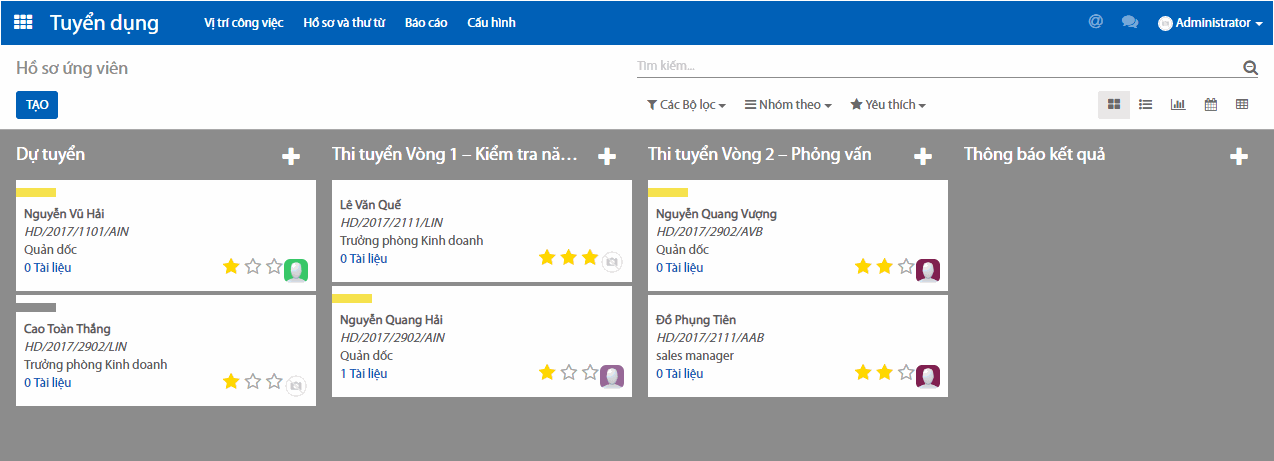The width and height of the screenshot is (1274, 461).
Task: Click avatar on Đỗ Phụng Tiên card
Action: coord(928,376)
